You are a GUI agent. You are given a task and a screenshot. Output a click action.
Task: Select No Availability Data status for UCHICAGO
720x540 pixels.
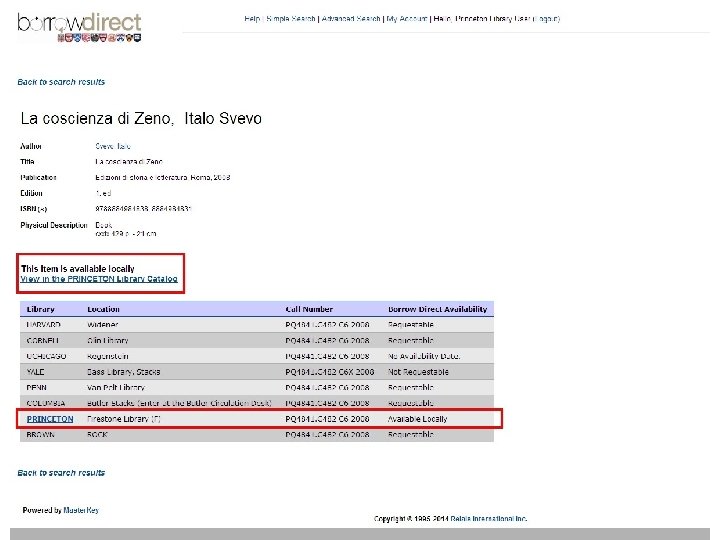(424, 356)
